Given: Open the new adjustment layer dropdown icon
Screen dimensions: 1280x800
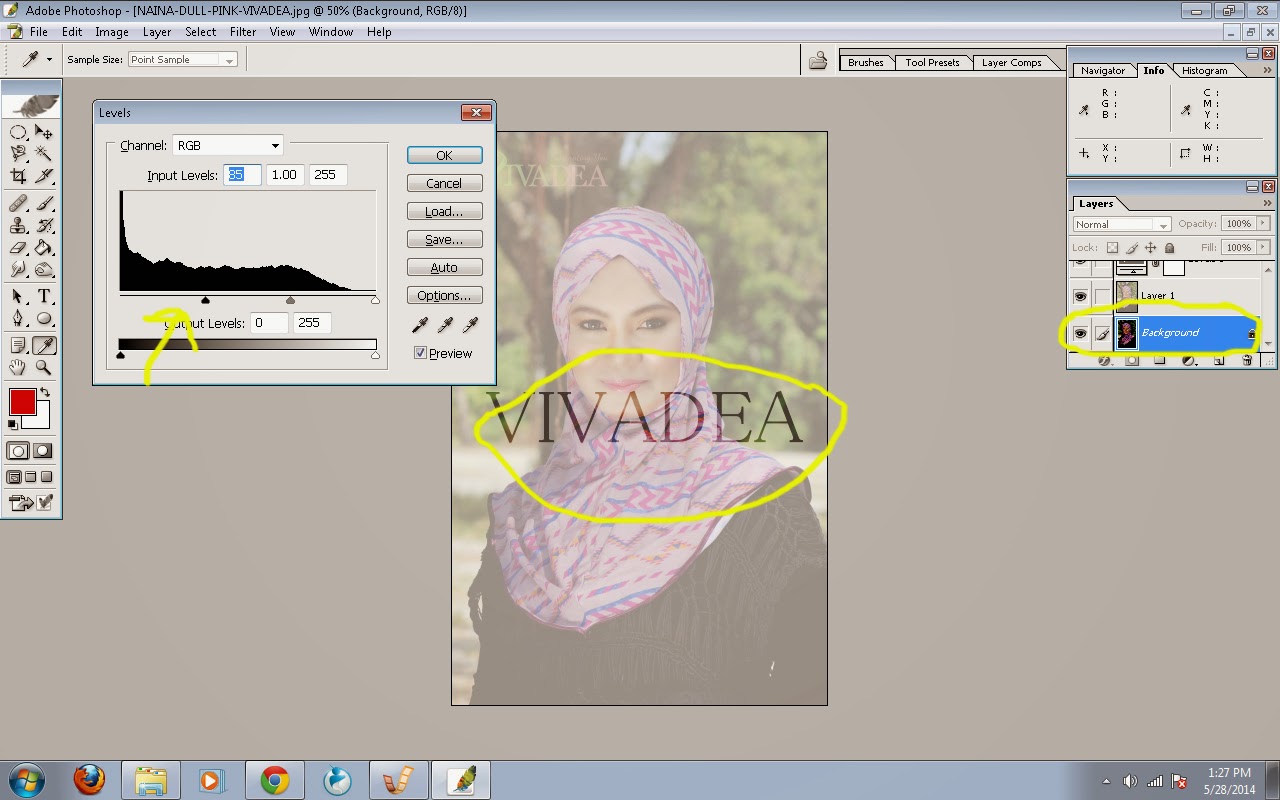Looking at the screenshot, I should 1189,361.
